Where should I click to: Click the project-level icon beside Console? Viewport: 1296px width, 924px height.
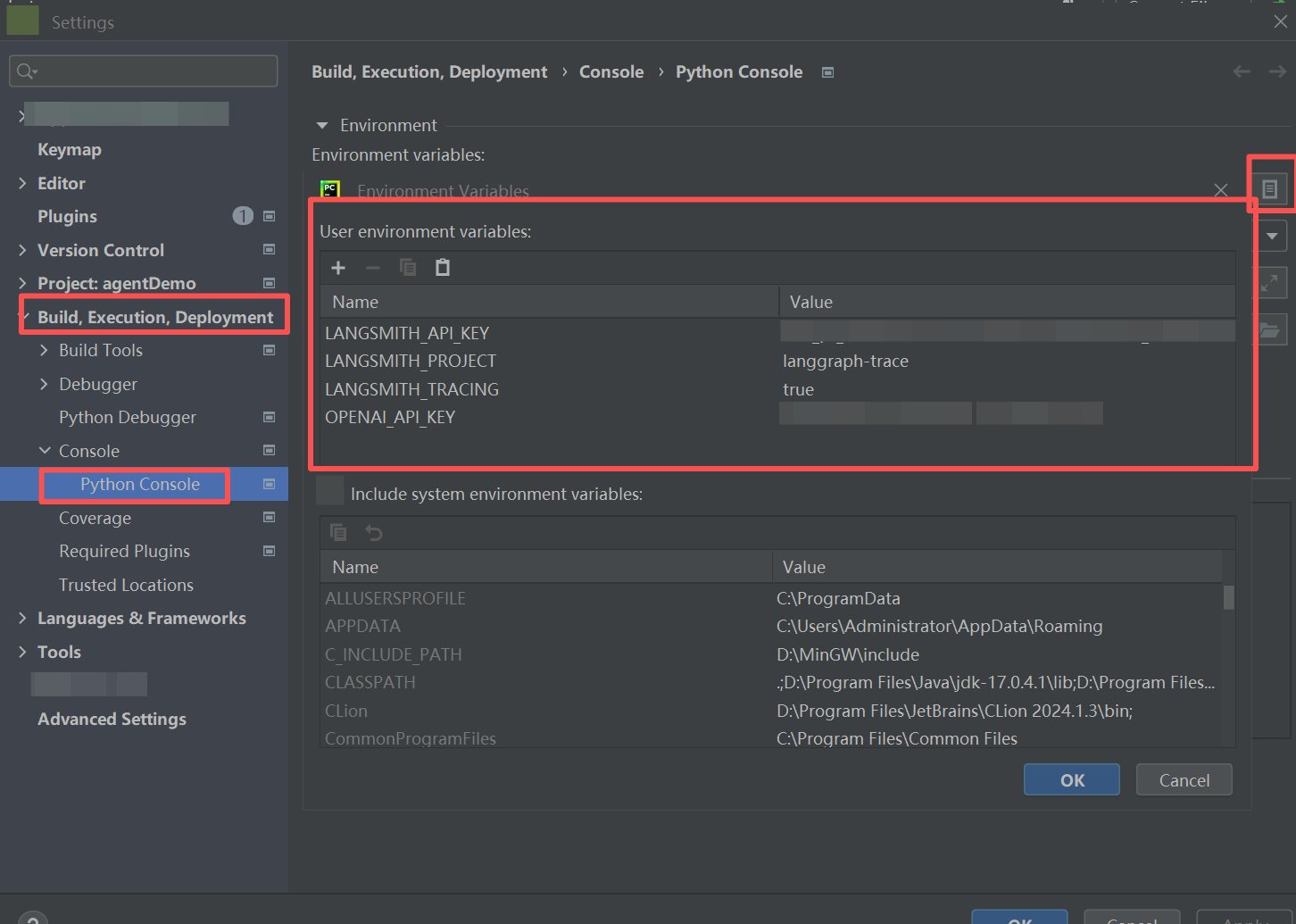coord(269,451)
